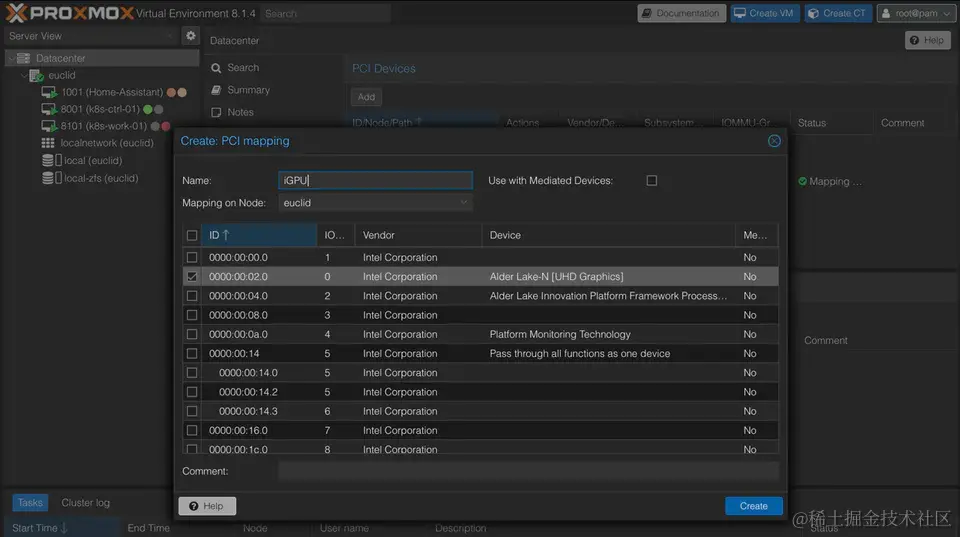Click the Name input field with iGPU
Screen dimensions: 960x537
point(375,181)
